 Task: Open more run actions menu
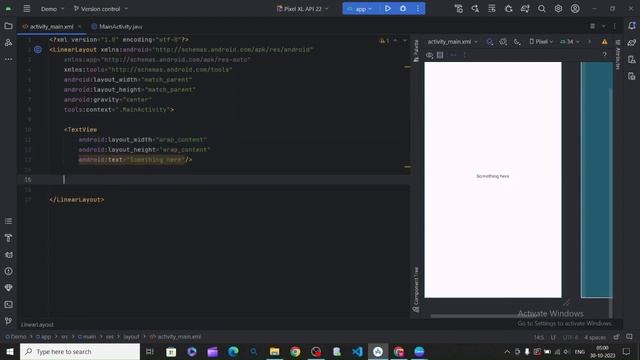[x=418, y=9]
